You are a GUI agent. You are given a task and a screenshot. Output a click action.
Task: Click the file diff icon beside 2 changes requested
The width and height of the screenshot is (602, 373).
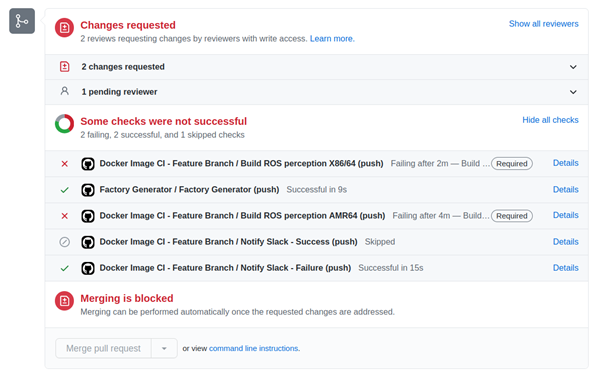pos(64,66)
